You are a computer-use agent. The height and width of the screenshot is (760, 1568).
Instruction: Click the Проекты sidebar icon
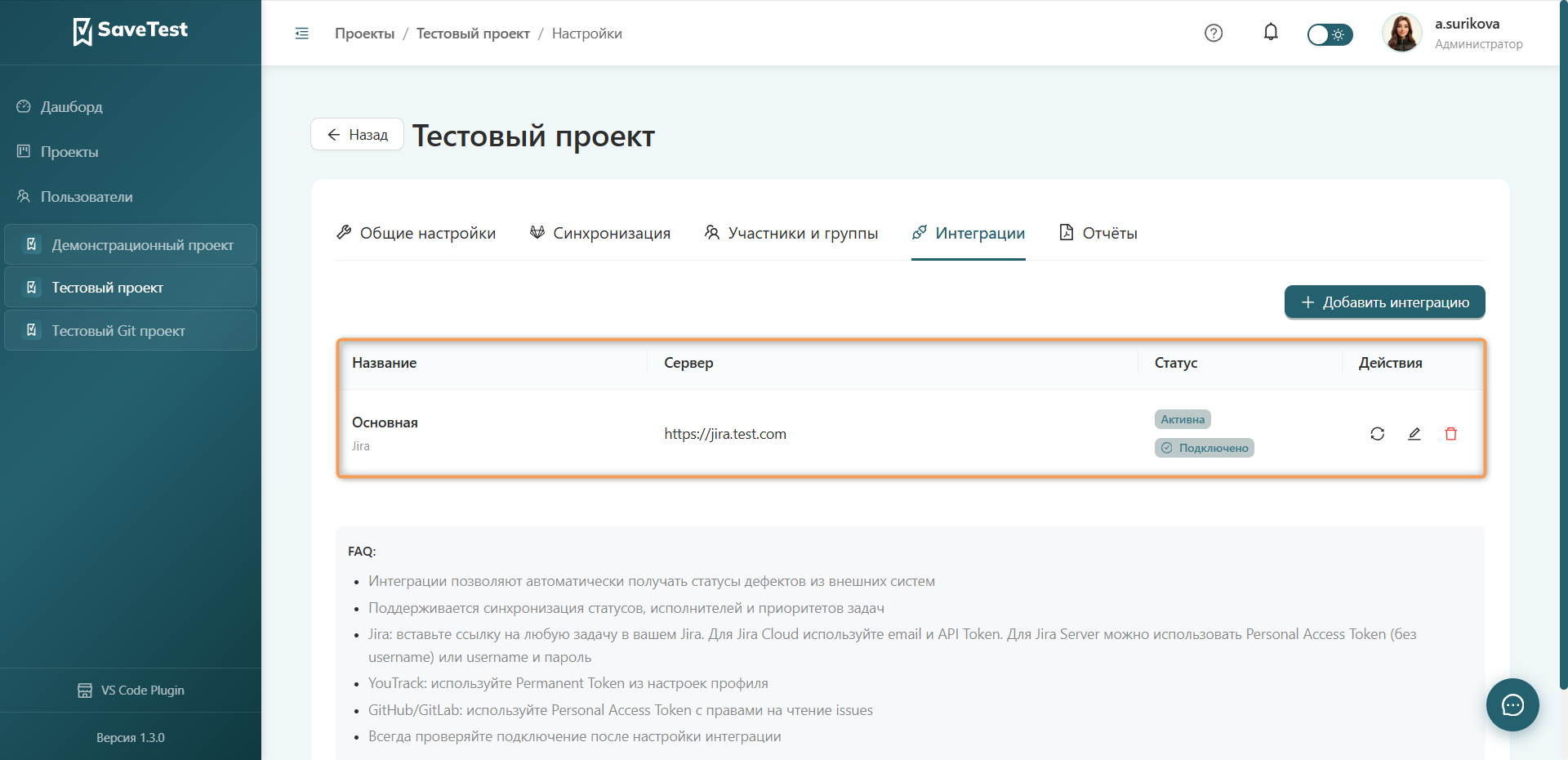(x=24, y=151)
